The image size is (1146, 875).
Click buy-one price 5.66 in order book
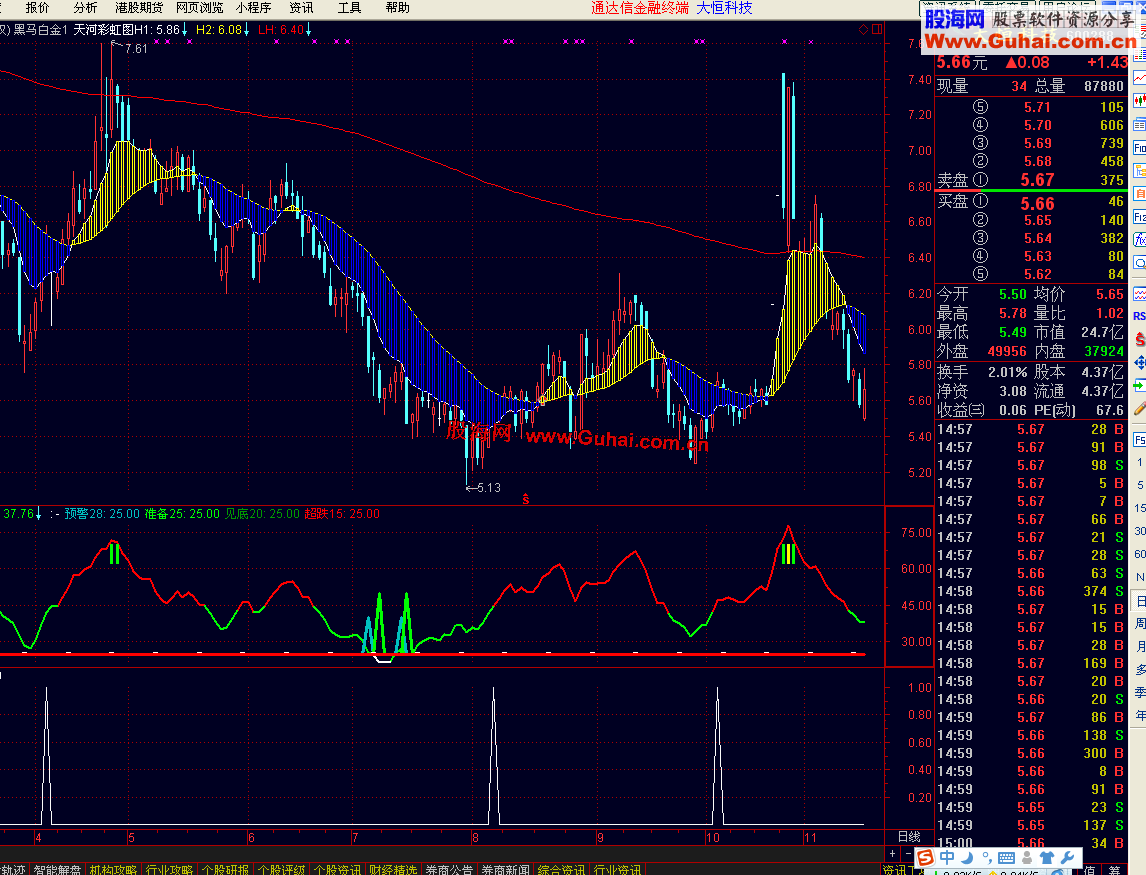(x=1037, y=203)
